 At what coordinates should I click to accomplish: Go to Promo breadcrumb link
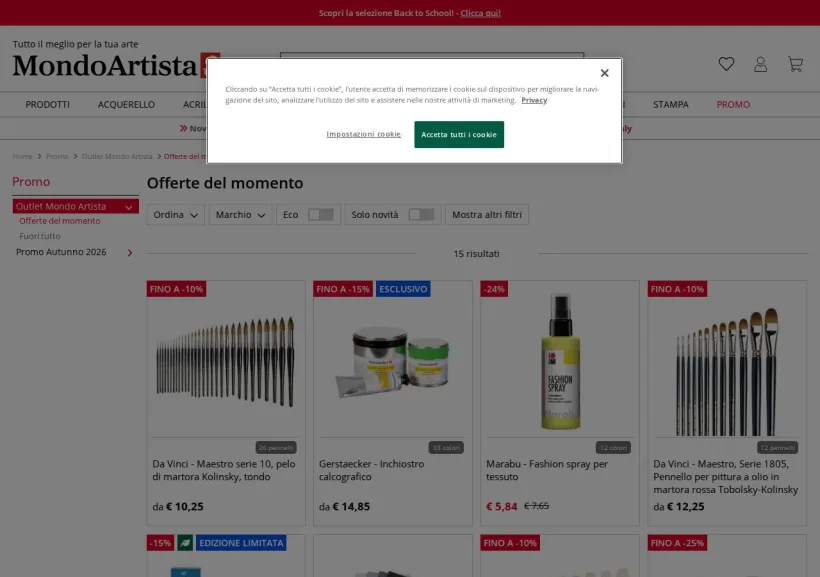(x=57, y=156)
